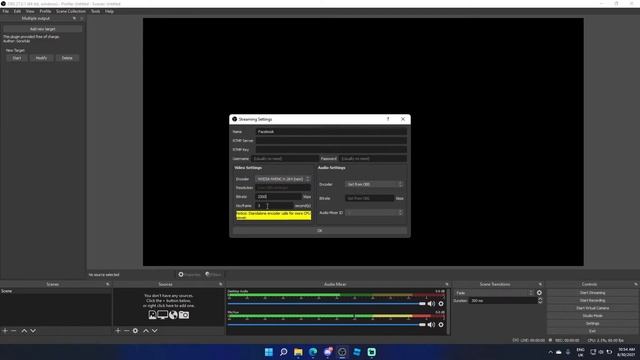The image size is (640, 360).
Task: Pop out the Scenes dock icon
Action: 108,284
